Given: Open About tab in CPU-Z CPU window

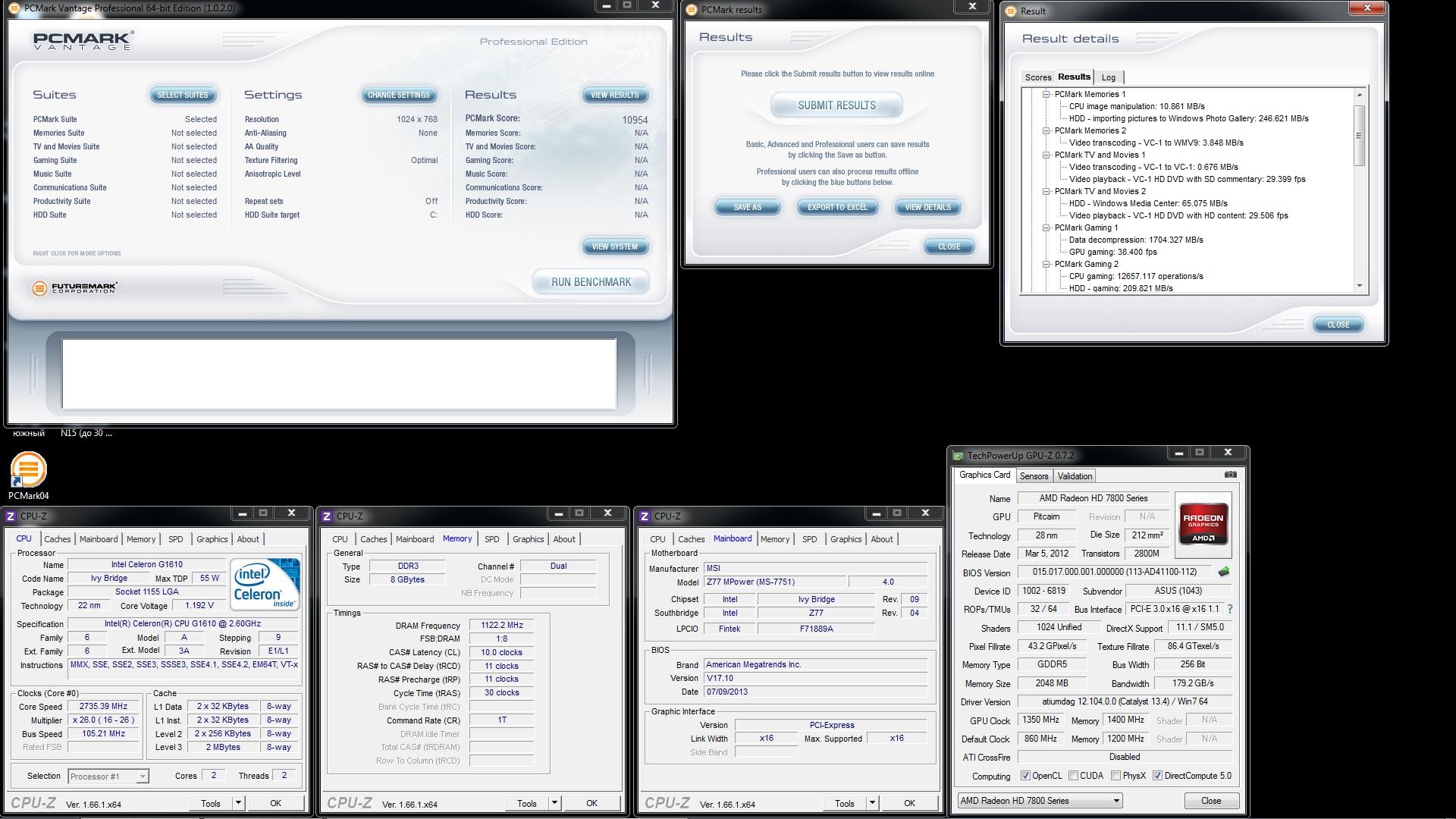Looking at the screenshot, I should [x=248, y=539].
